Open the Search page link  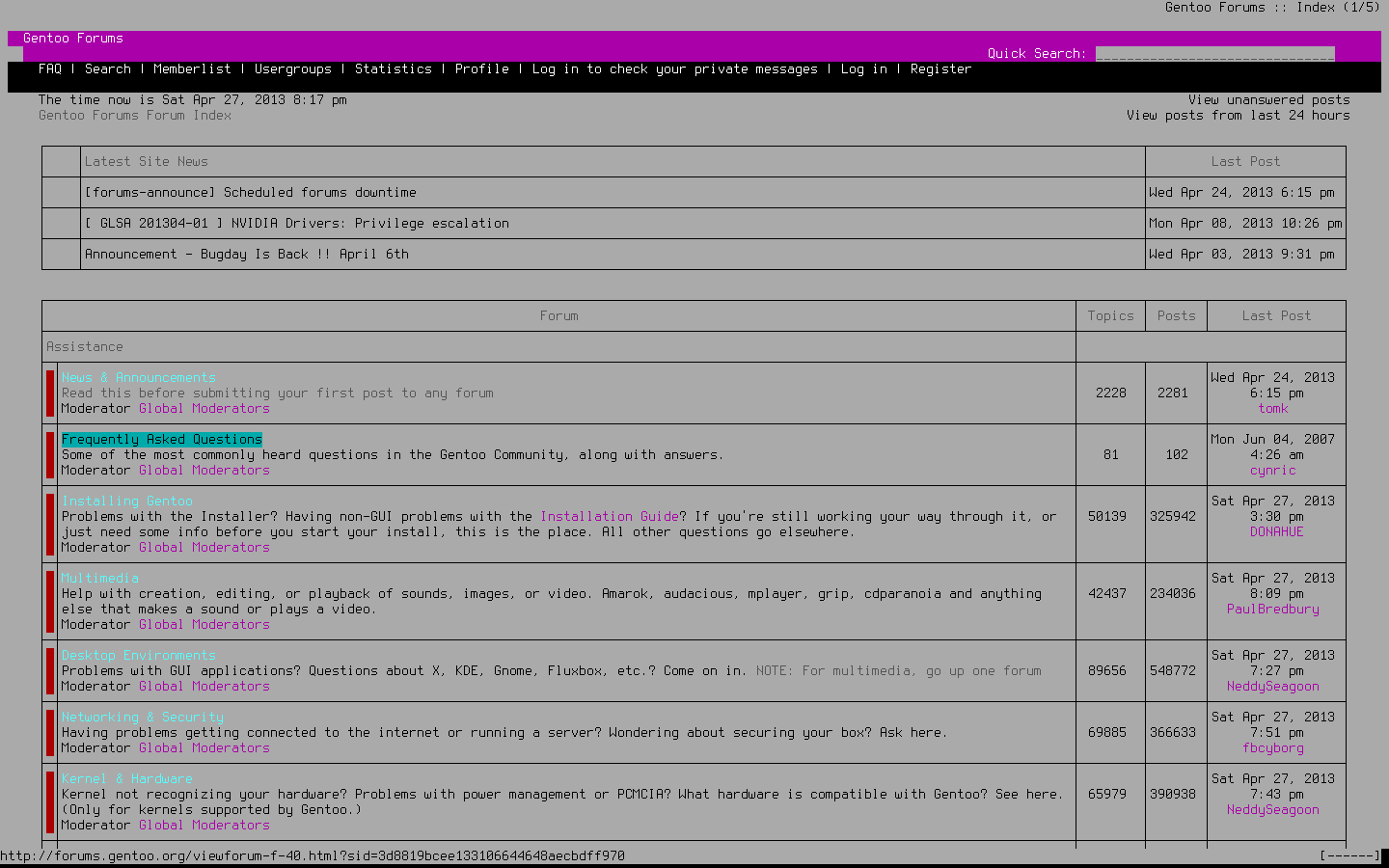click(108, 68)
